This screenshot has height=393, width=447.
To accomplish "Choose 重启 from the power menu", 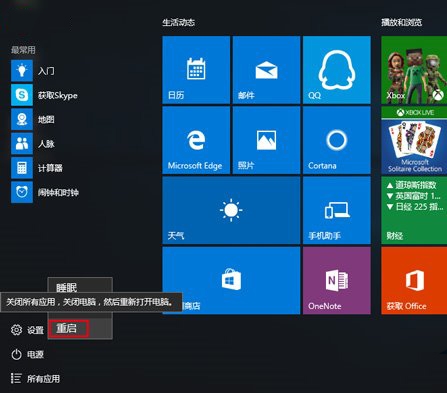I will coord(80,329).
